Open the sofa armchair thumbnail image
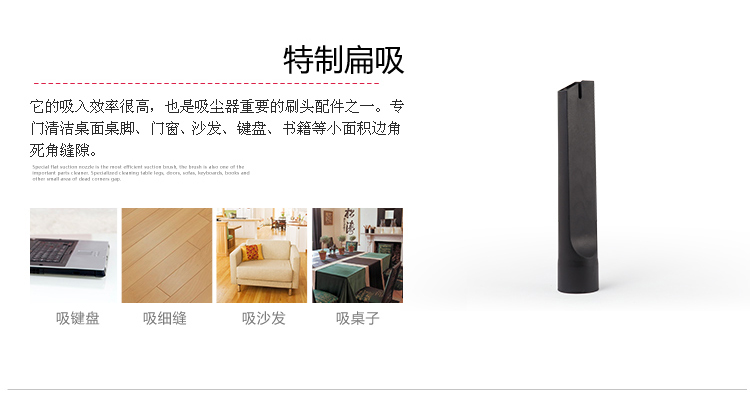This screenshot has height=407, width=750. [x=262, y=255]
